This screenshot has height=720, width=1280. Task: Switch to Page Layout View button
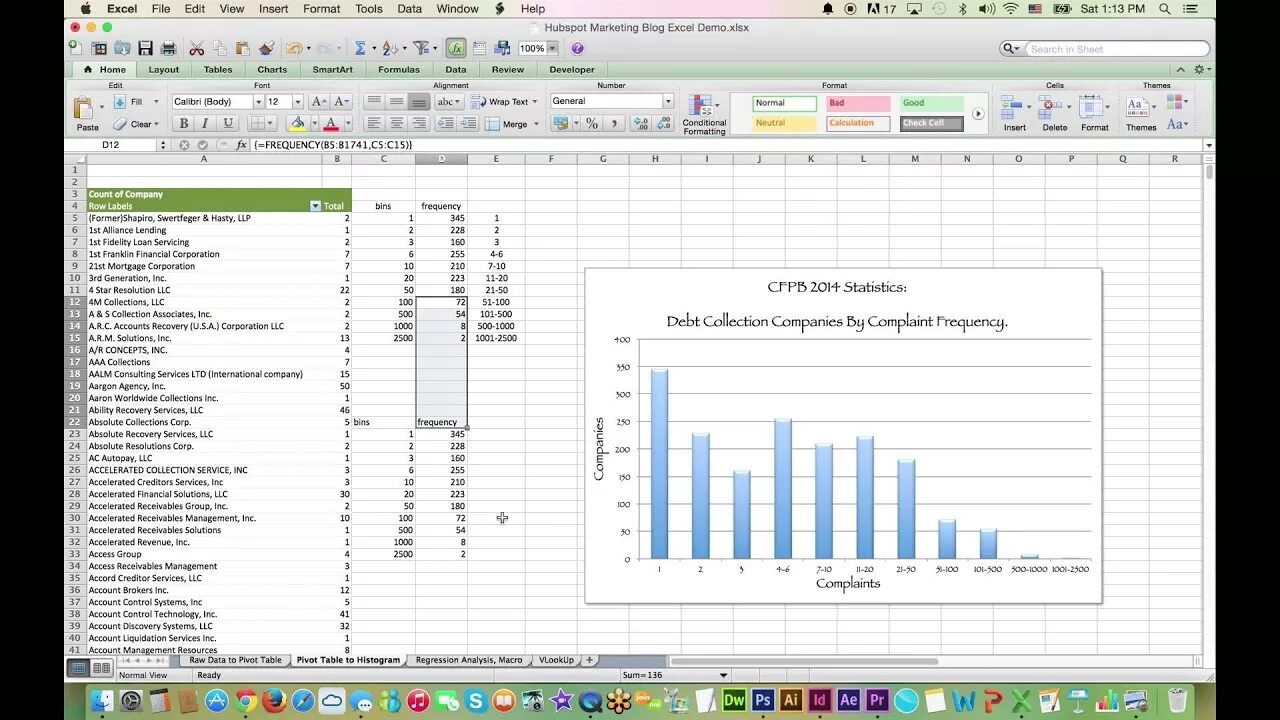[x=101, y=667]
